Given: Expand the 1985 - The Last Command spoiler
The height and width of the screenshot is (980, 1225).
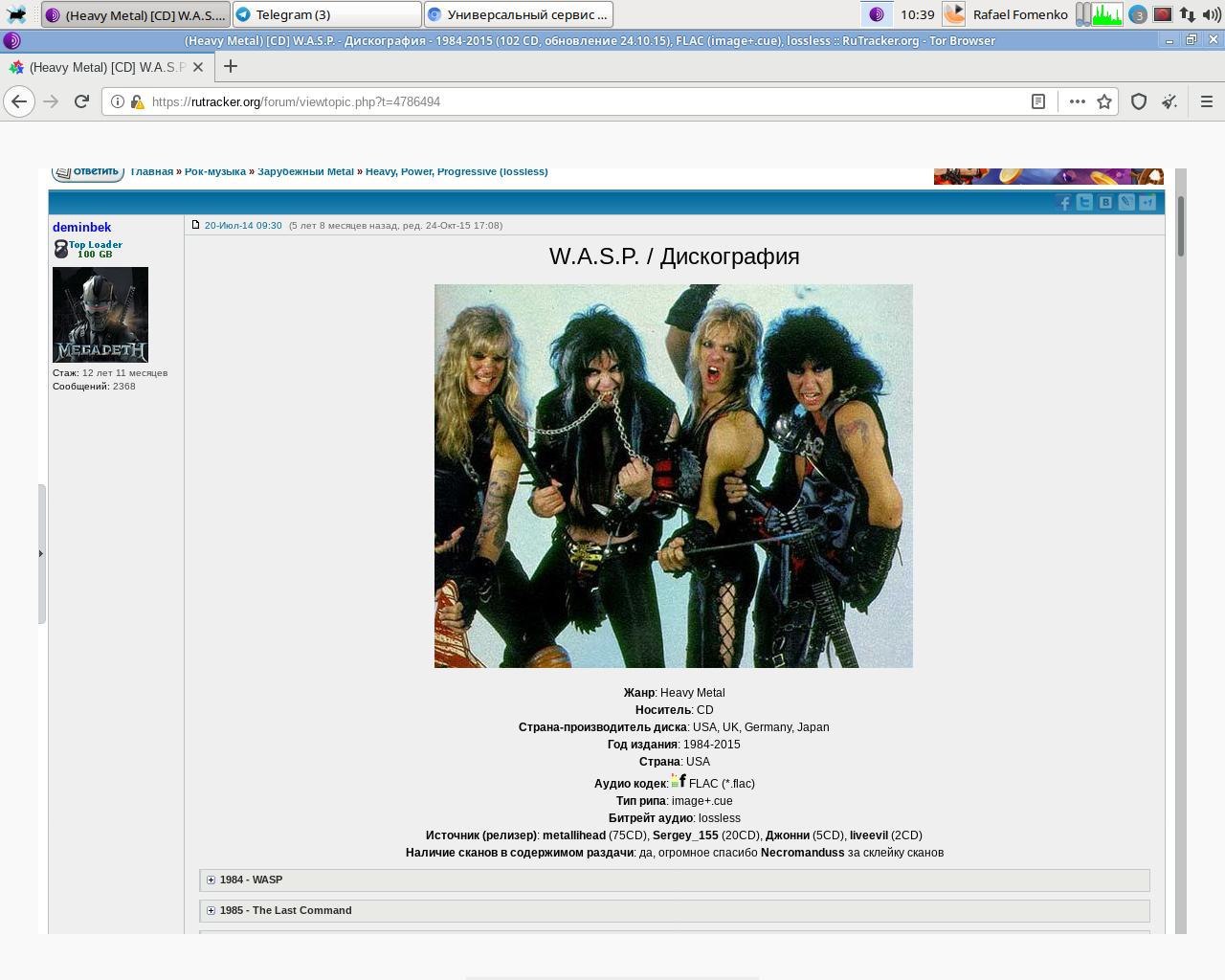Looking at the screenshot, I should tap(675, 910).
